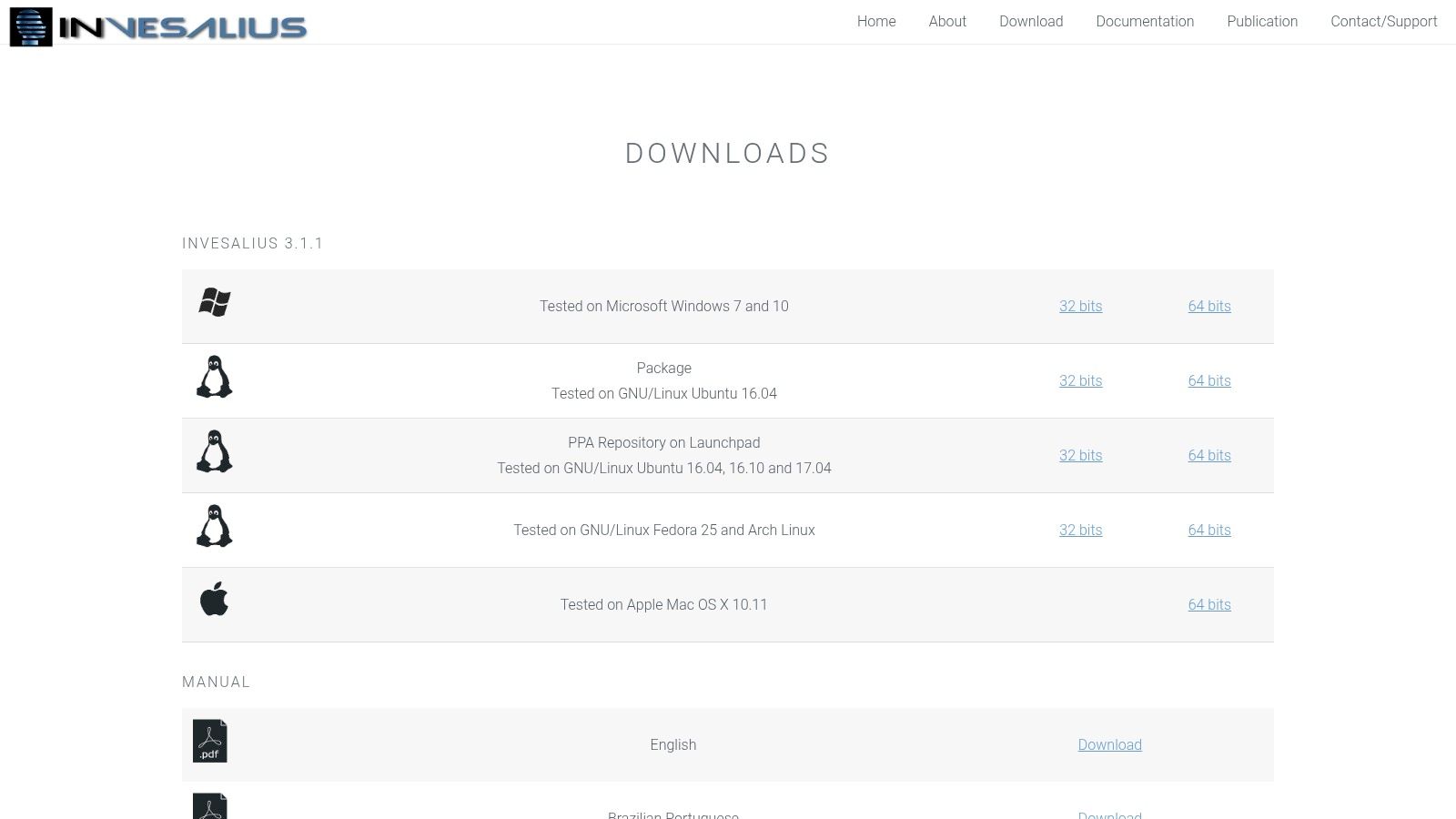Click the PDF icon for Brazilian Portuguese manual
This screenshot has height=819, width=1456.
click(x=210, y=807)
